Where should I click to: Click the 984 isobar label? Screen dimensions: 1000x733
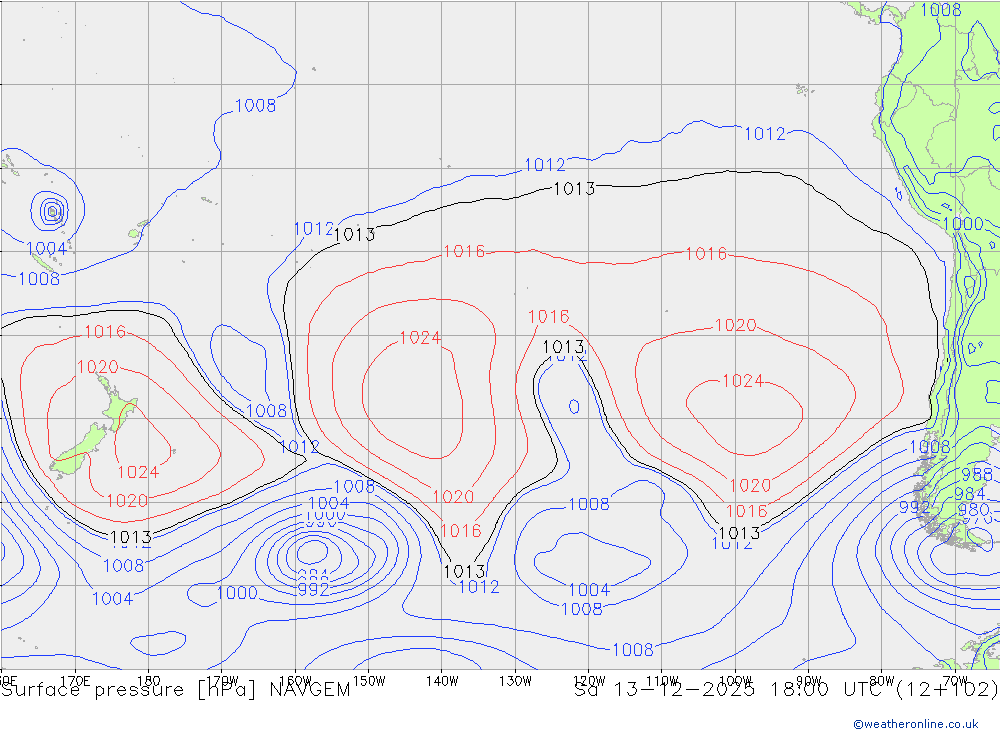pyautogui.click(x=969, y=494)
